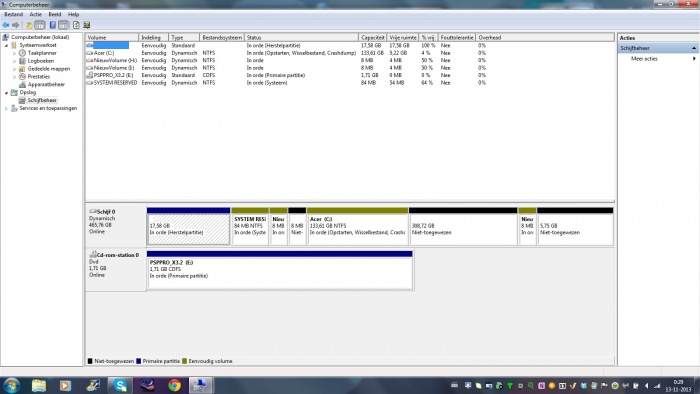Screen dimensions: 700x394
Task: Open the Help menu
Action: point(73,14)
